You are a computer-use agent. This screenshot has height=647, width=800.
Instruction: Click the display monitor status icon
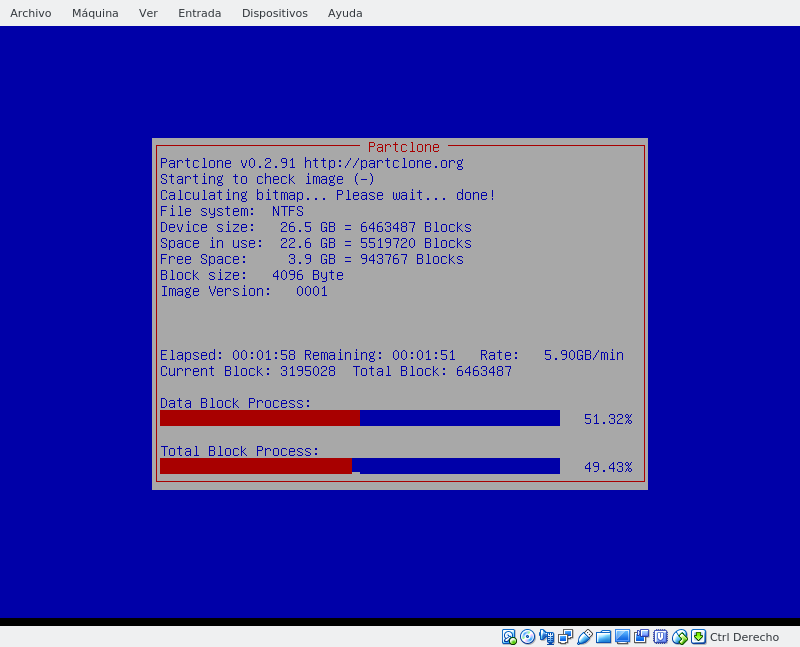[x=622, y=637]
